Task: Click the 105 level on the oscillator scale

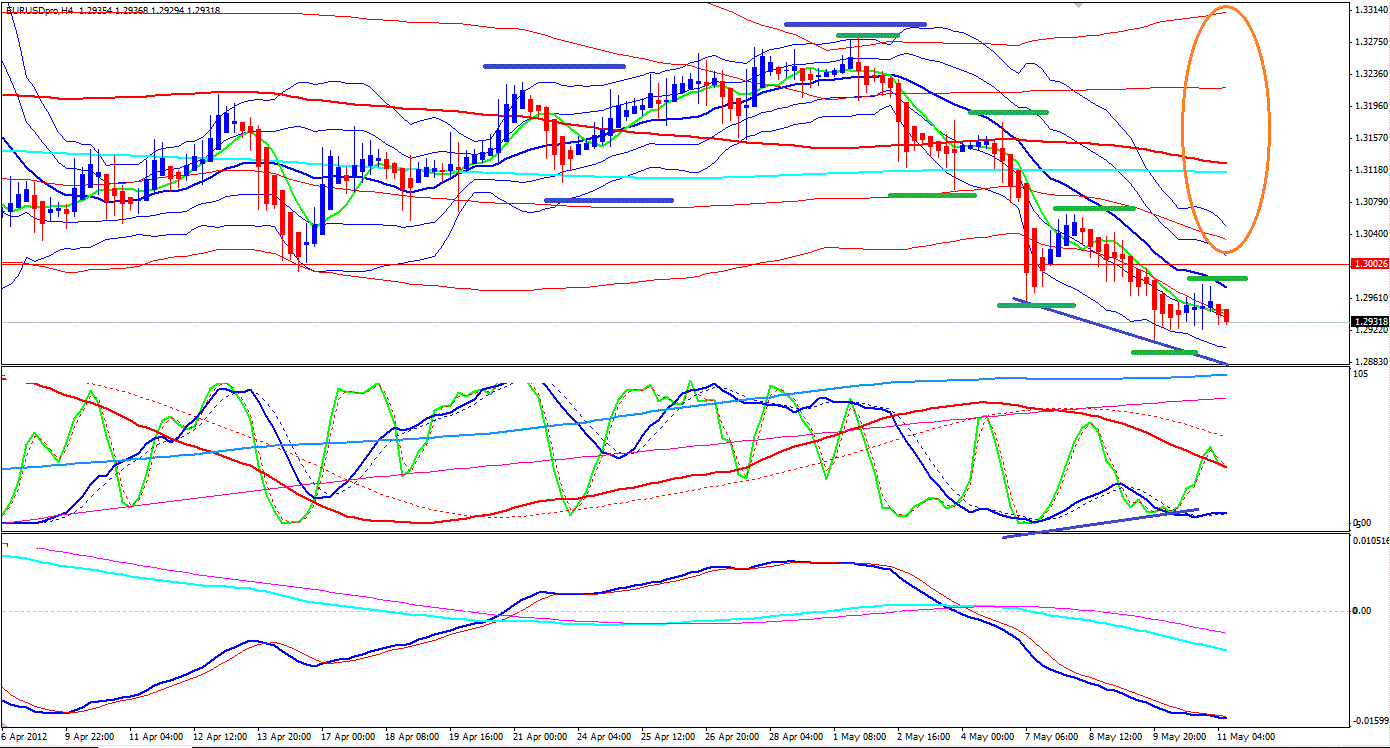Action: [1360, 374]
